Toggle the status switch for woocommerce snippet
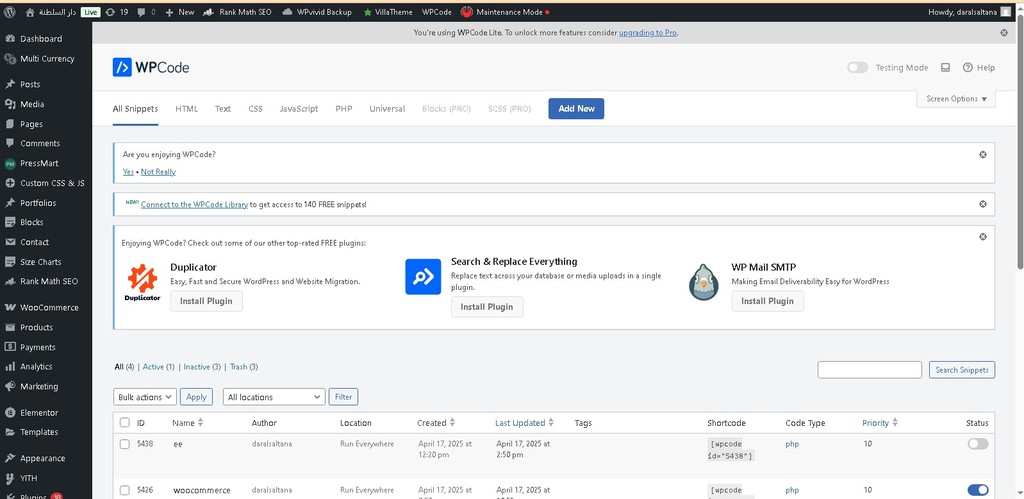The image size is (1024, 499). tap(978, 490)
